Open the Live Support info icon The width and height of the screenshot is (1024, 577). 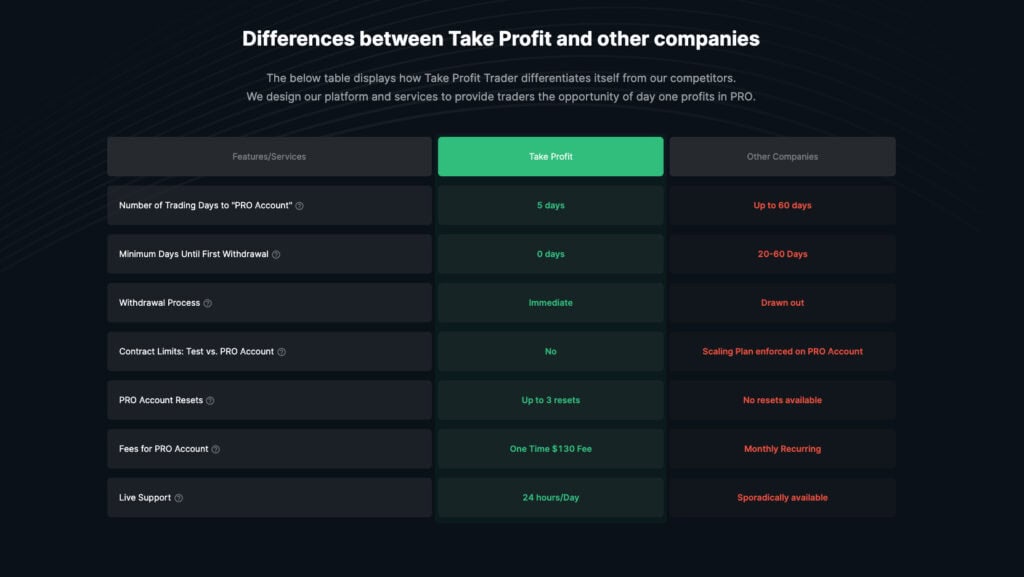[x=179, y=498]
